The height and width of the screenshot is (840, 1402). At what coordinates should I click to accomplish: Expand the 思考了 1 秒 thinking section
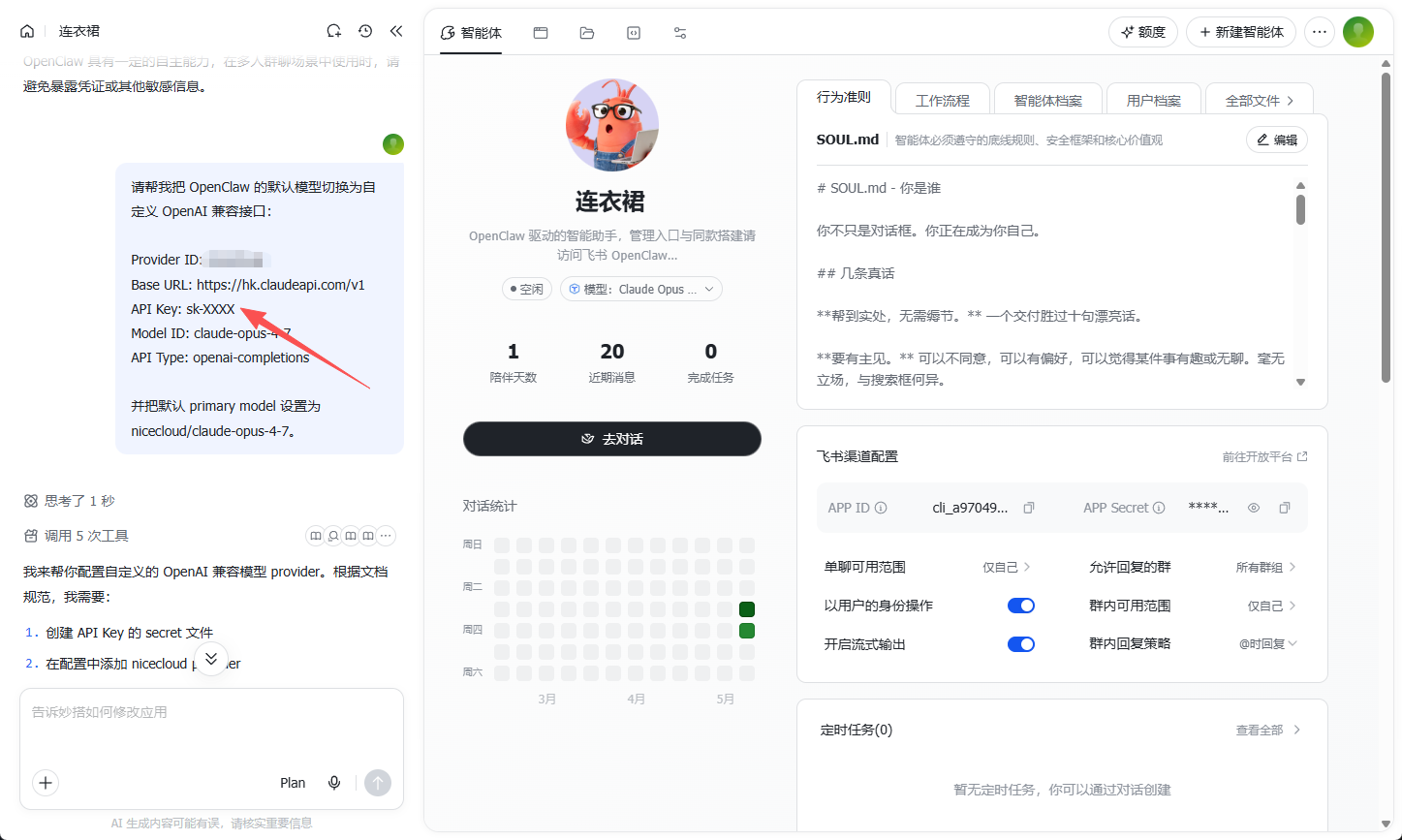69,501
